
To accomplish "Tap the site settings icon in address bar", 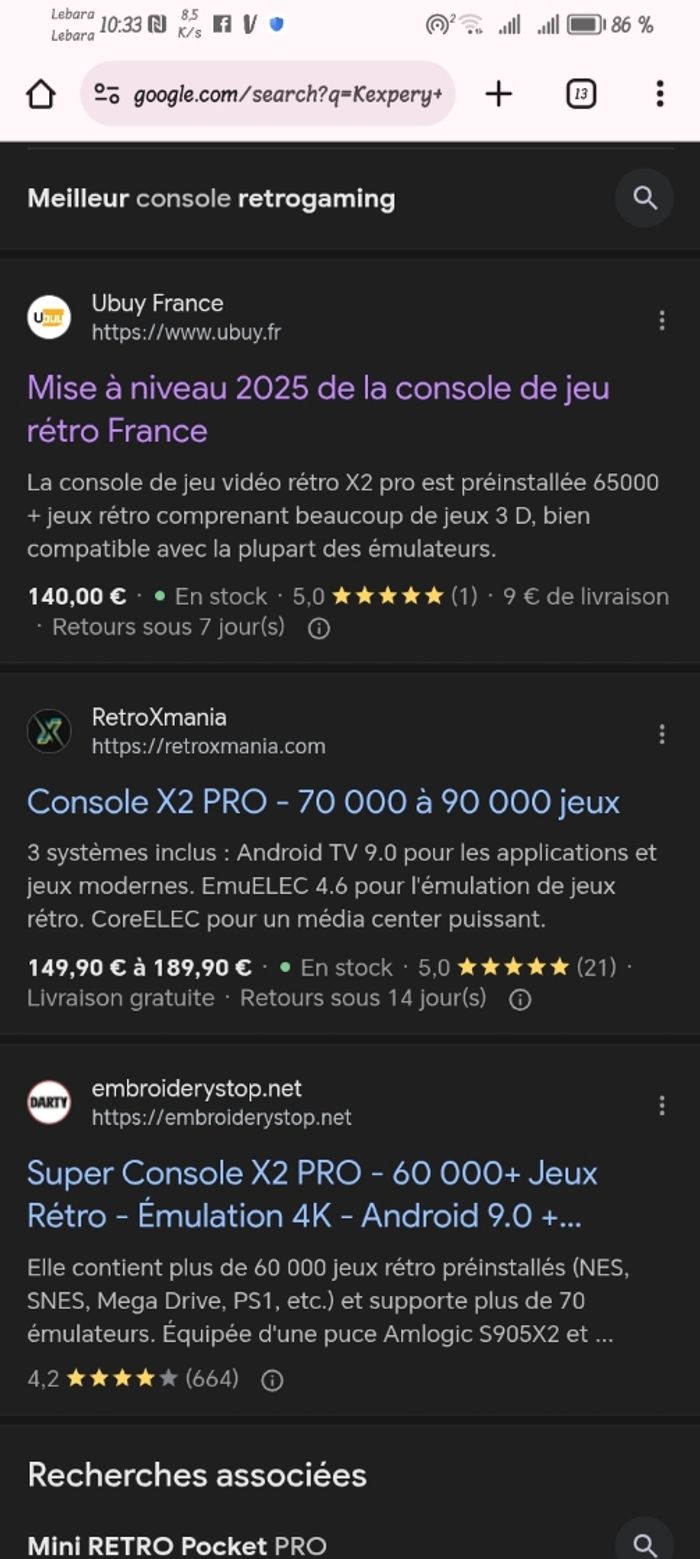I will click(x=107, y=94).
